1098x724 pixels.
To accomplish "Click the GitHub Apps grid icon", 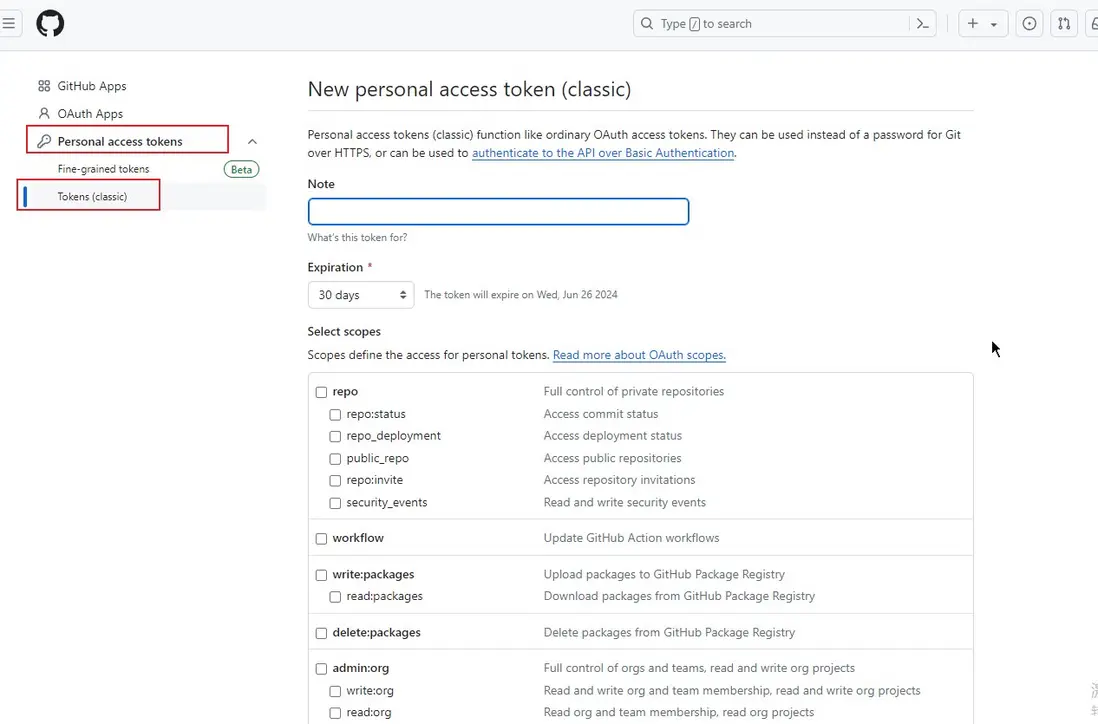I will tap(44, 86).
